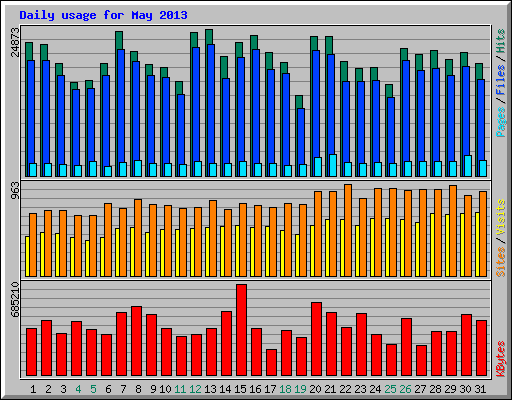Click day label 10 on the x-axis

[x=165, y=389]
